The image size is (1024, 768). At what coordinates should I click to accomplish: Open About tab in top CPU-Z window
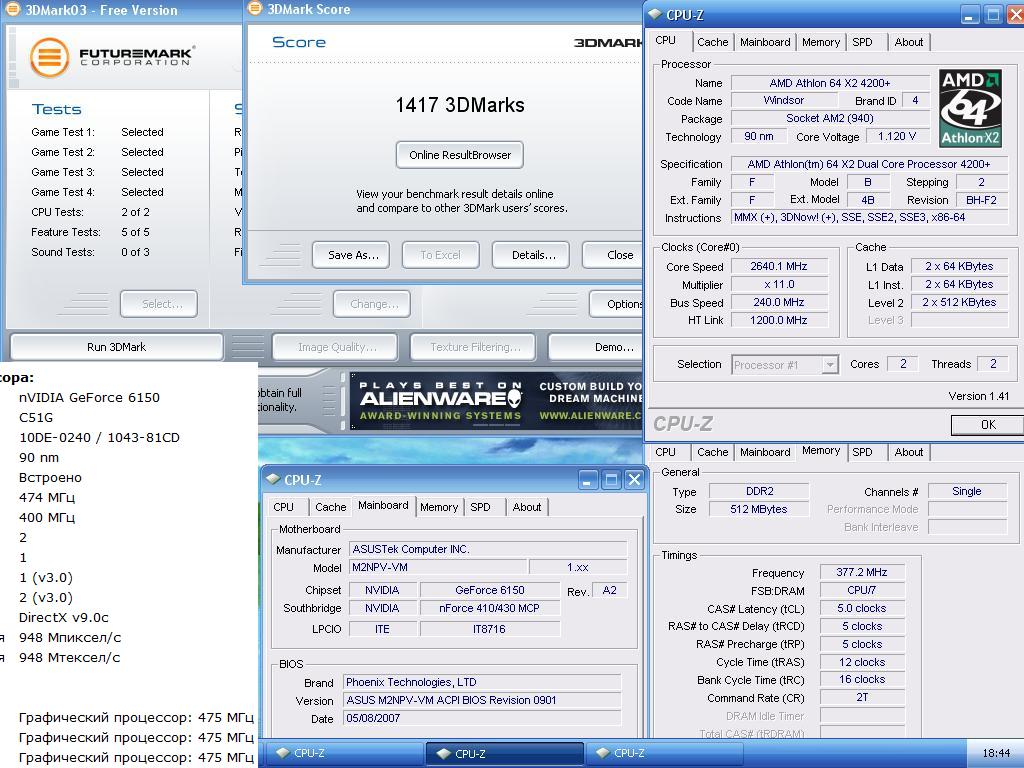click(908, 42)
